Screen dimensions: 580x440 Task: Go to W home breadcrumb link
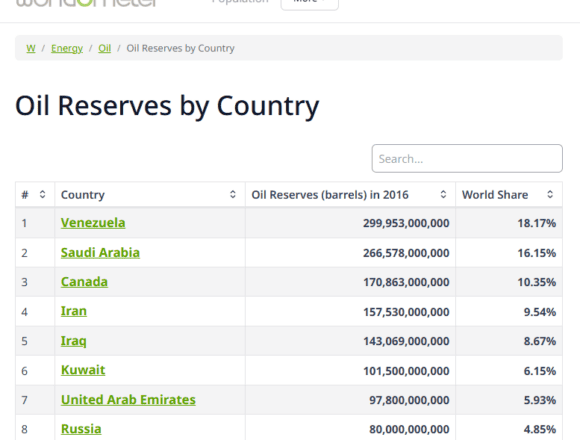31,48
